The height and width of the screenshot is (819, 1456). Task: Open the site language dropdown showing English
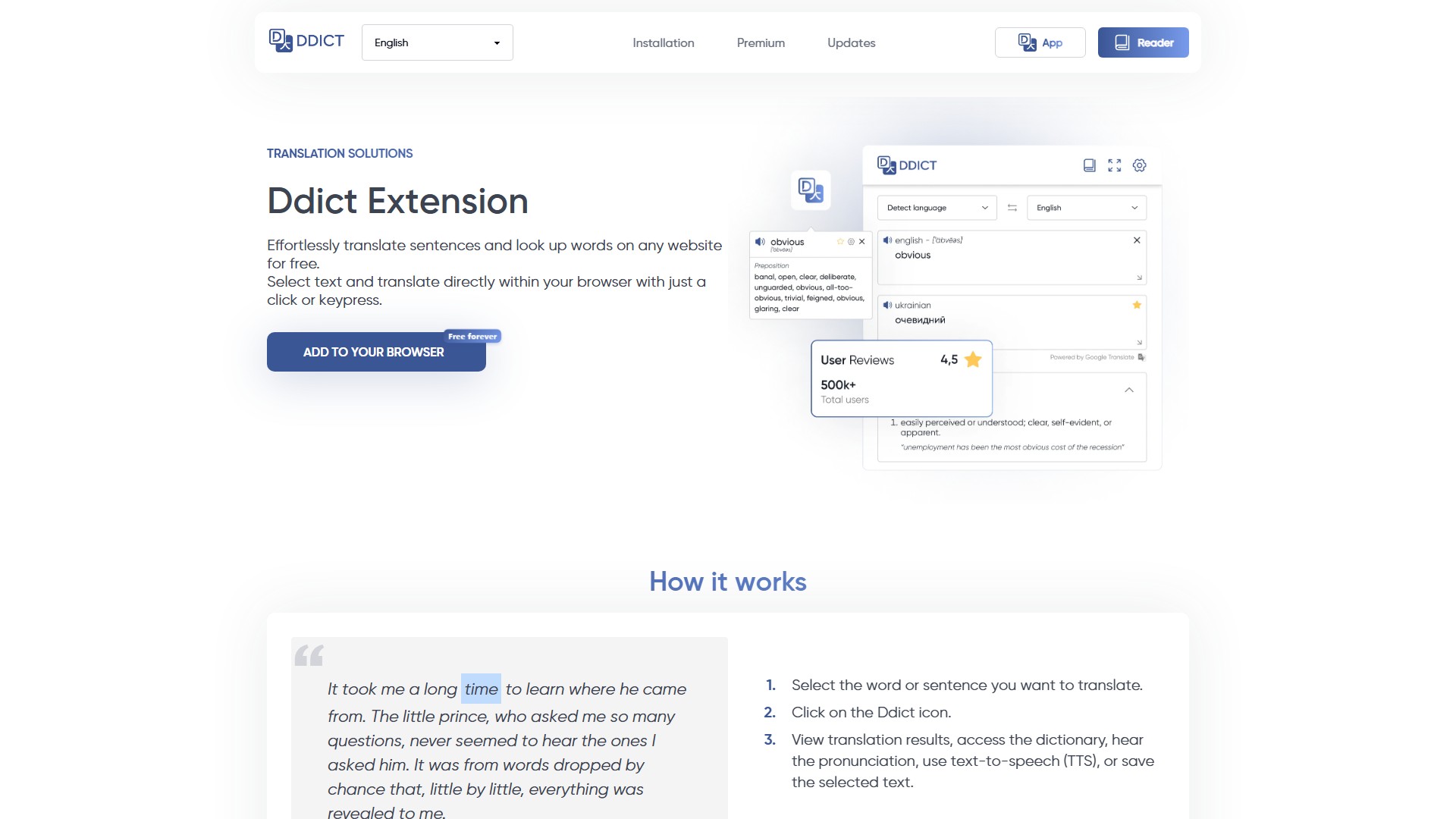(x=437, y=42)
